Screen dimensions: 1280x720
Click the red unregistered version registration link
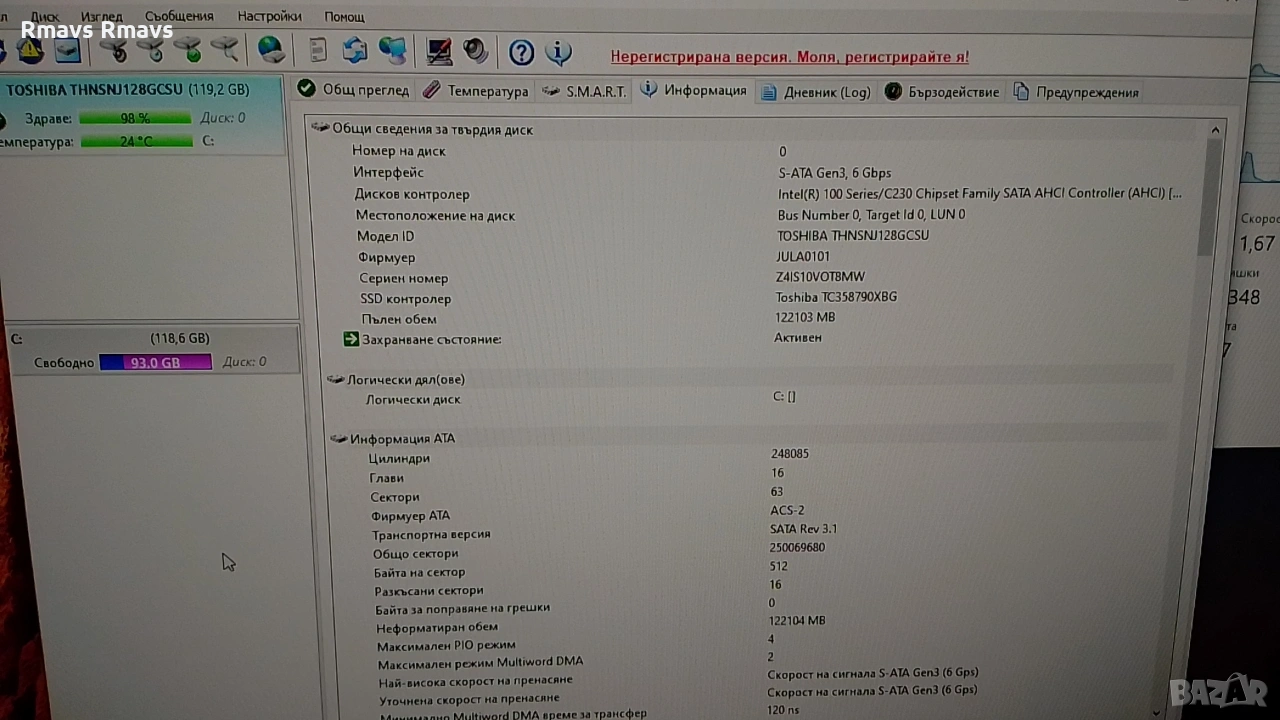click(789, 57)
